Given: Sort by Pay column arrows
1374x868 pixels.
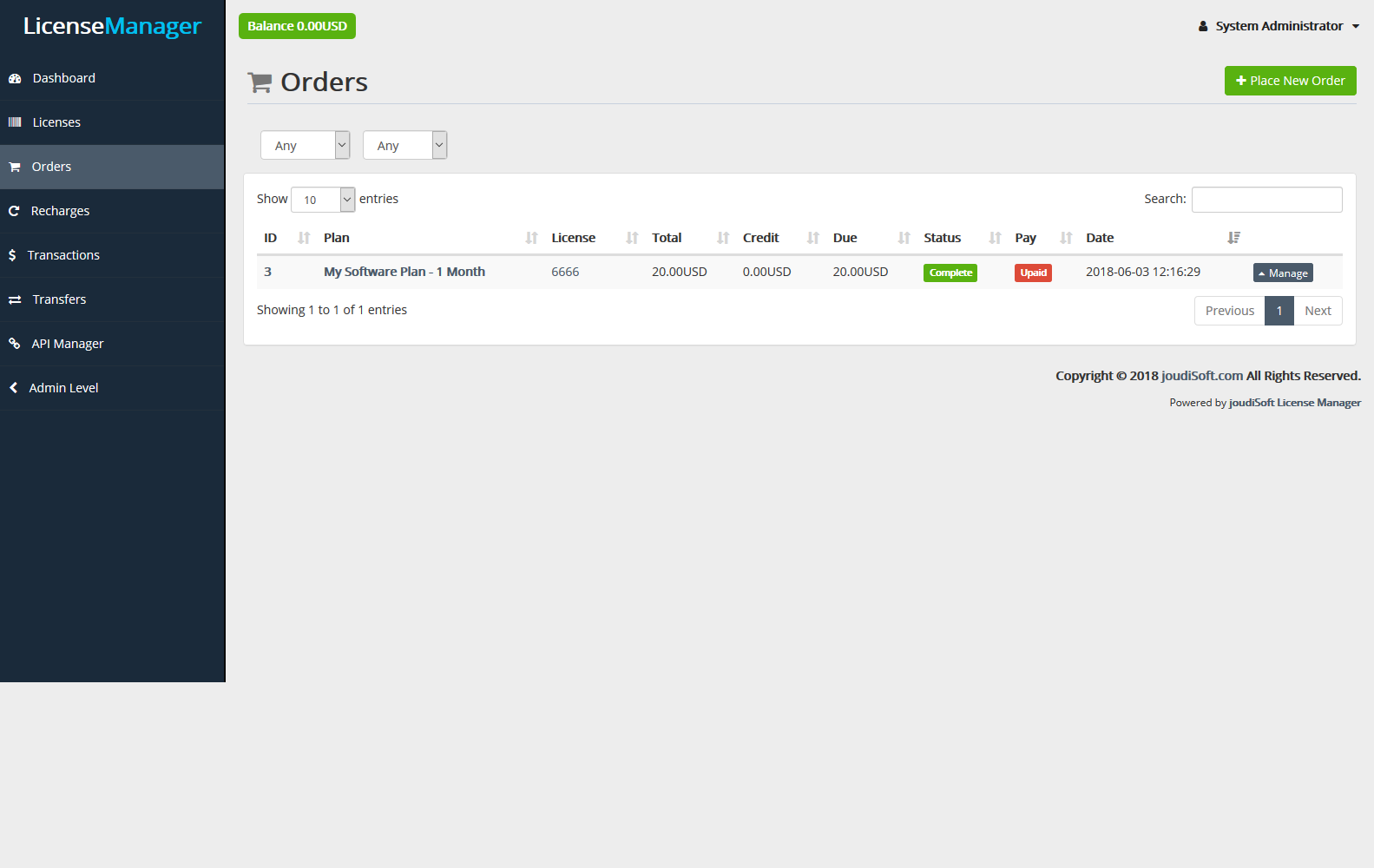Looking at the screenshot, I should (x=1067, y=238).
